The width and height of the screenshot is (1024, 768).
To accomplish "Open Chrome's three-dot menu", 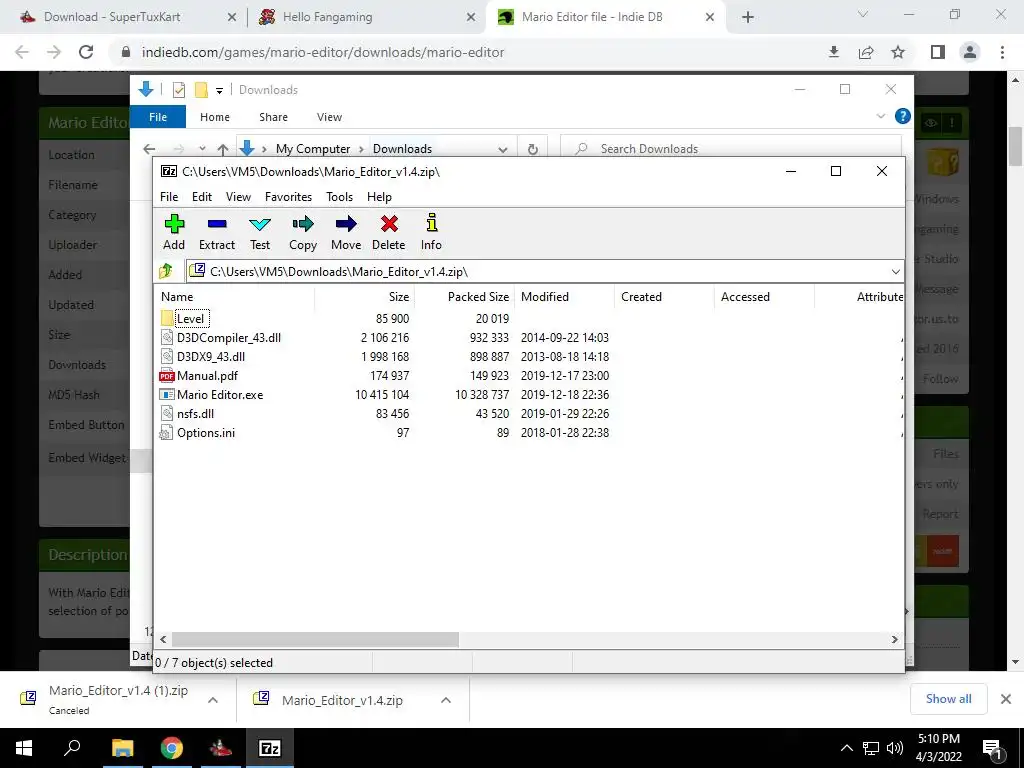I will 1002,52.
